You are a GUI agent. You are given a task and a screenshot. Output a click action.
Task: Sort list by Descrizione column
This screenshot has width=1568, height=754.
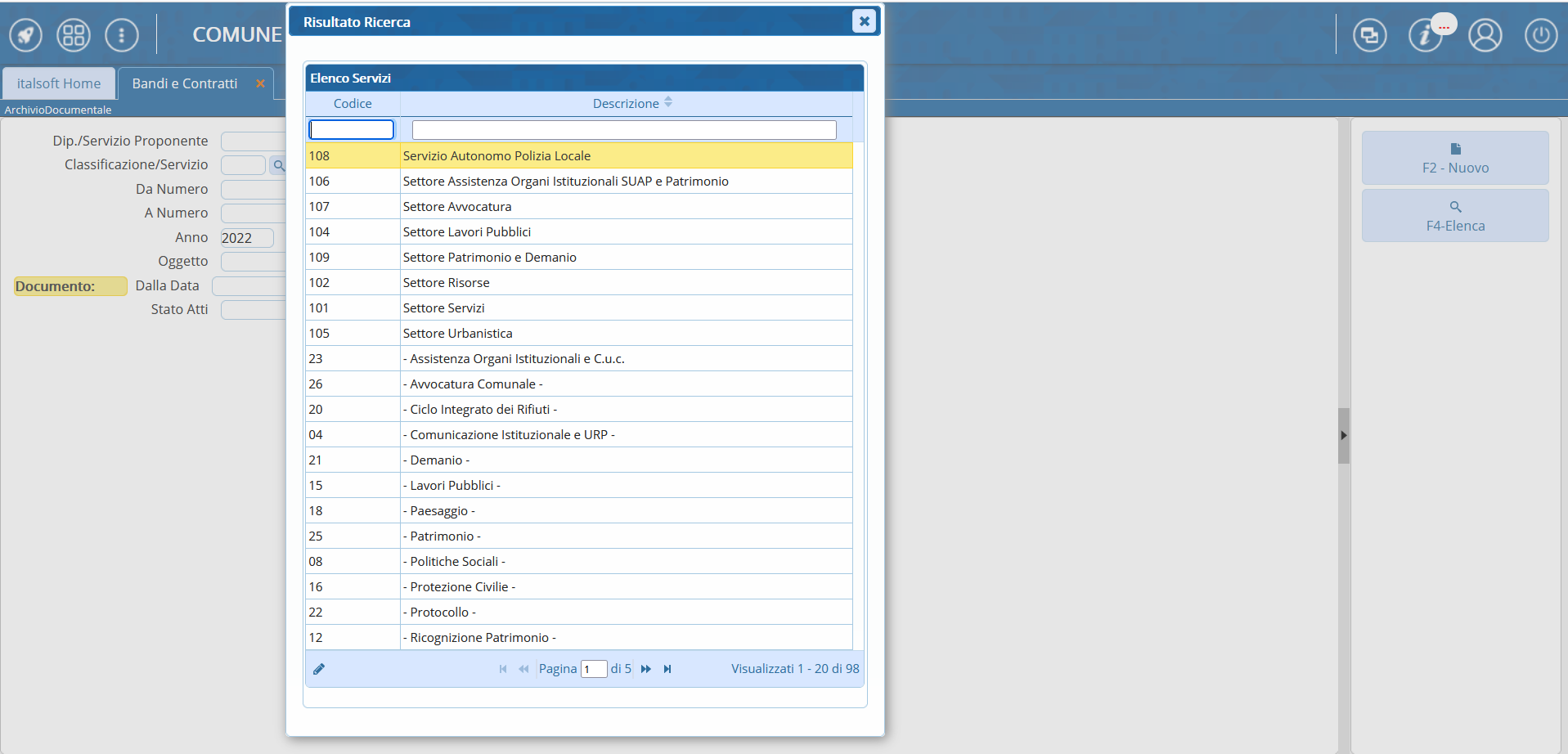tap(627, 103)
